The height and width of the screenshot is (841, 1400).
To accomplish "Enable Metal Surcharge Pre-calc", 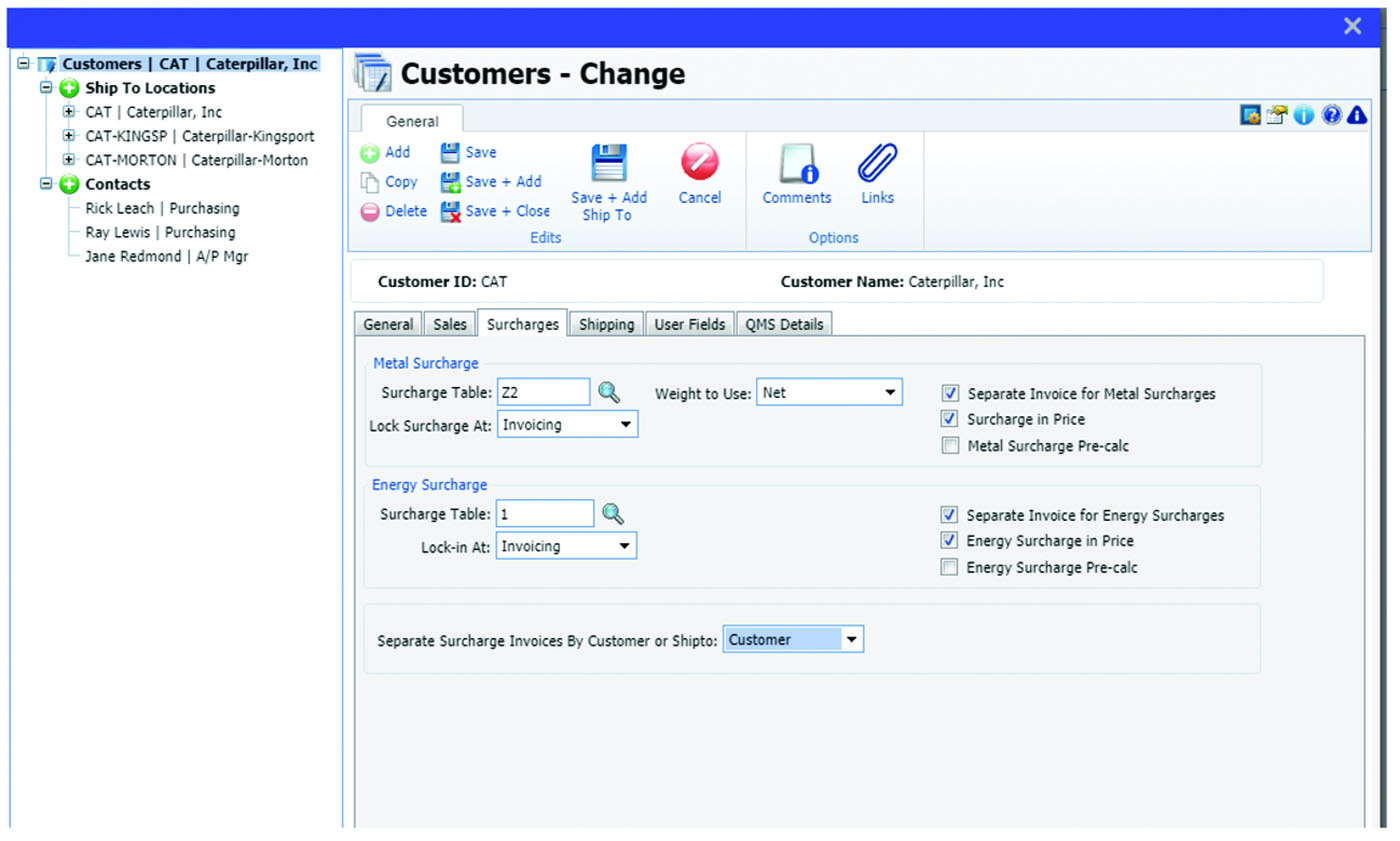I will [x=950, y=446].
